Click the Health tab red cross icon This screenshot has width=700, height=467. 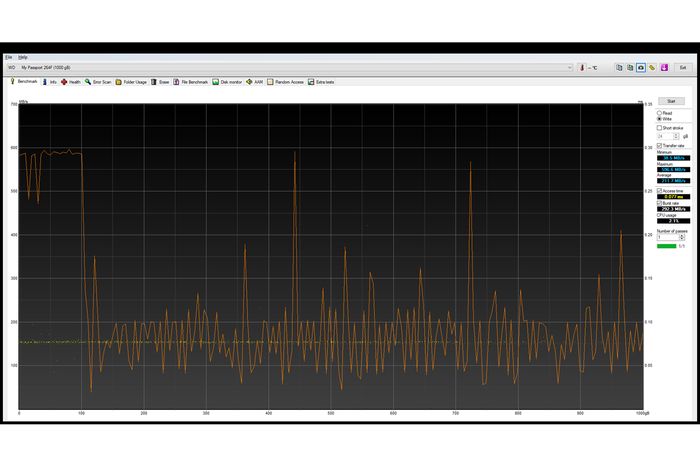[64, 82]
